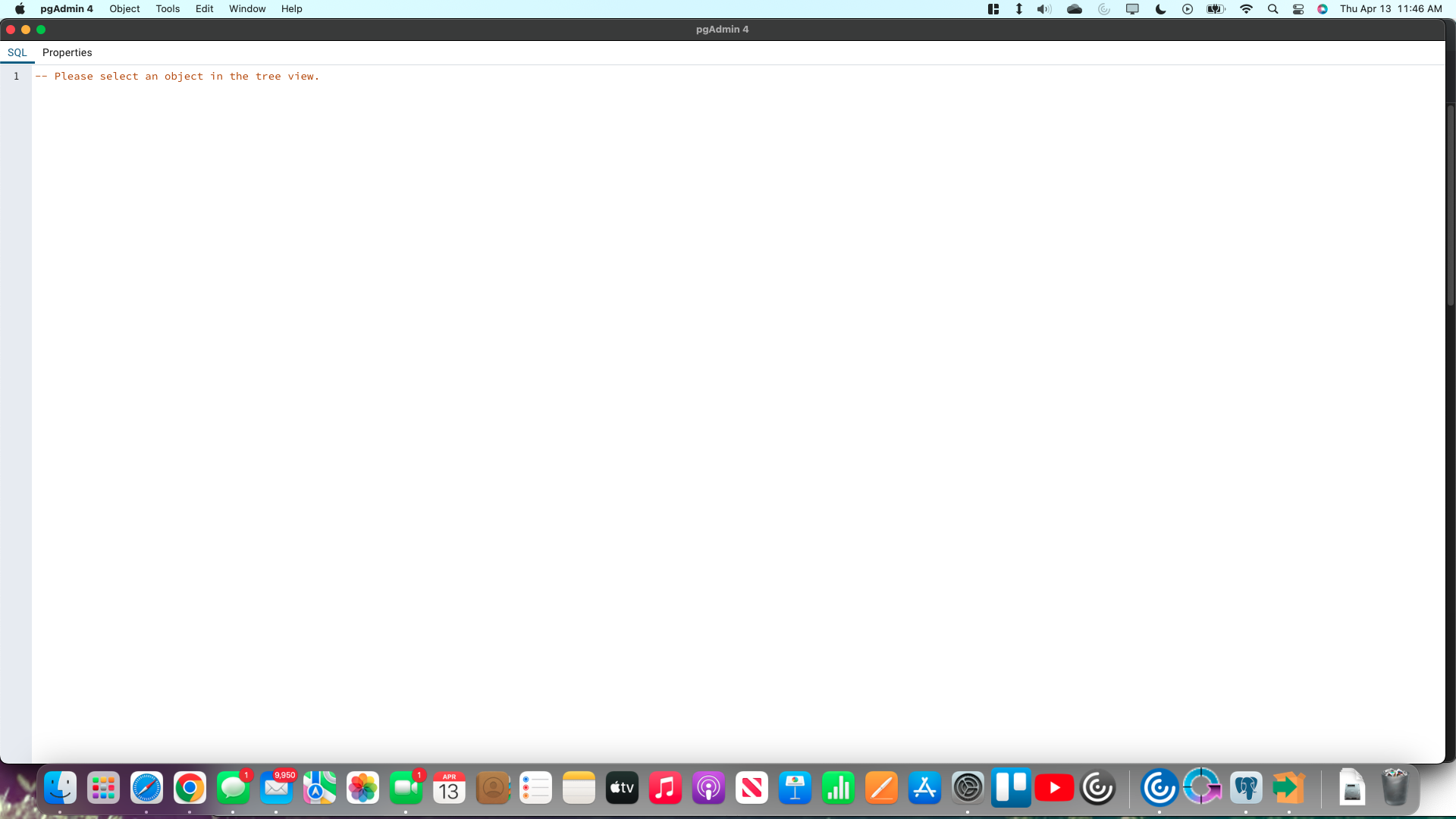Open Wi-Fi status menu
This screenshot has height=819, width=1456.
pos(1246,9)
